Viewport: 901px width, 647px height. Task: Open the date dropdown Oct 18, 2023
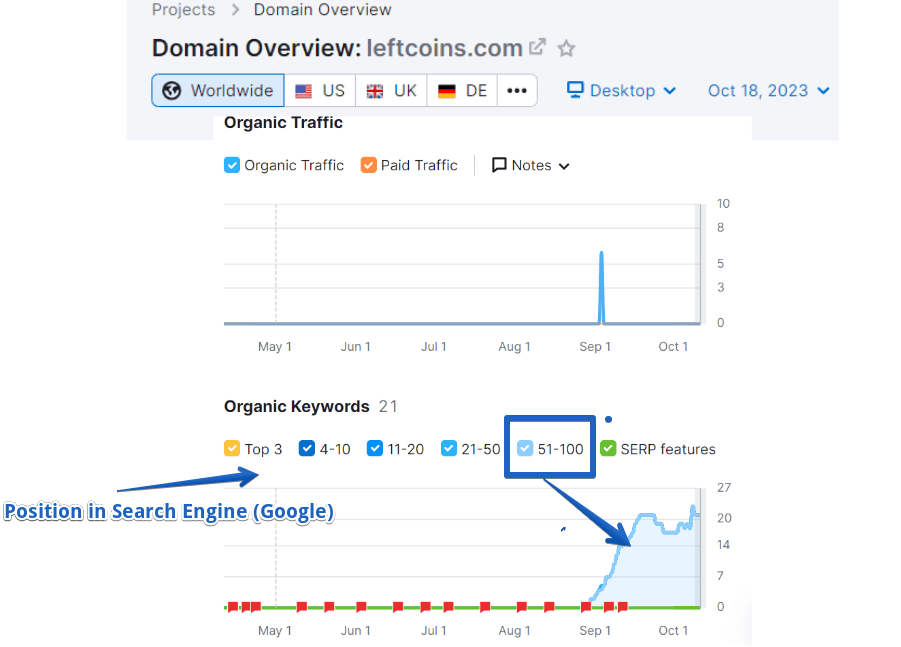[x=768, y=90]
